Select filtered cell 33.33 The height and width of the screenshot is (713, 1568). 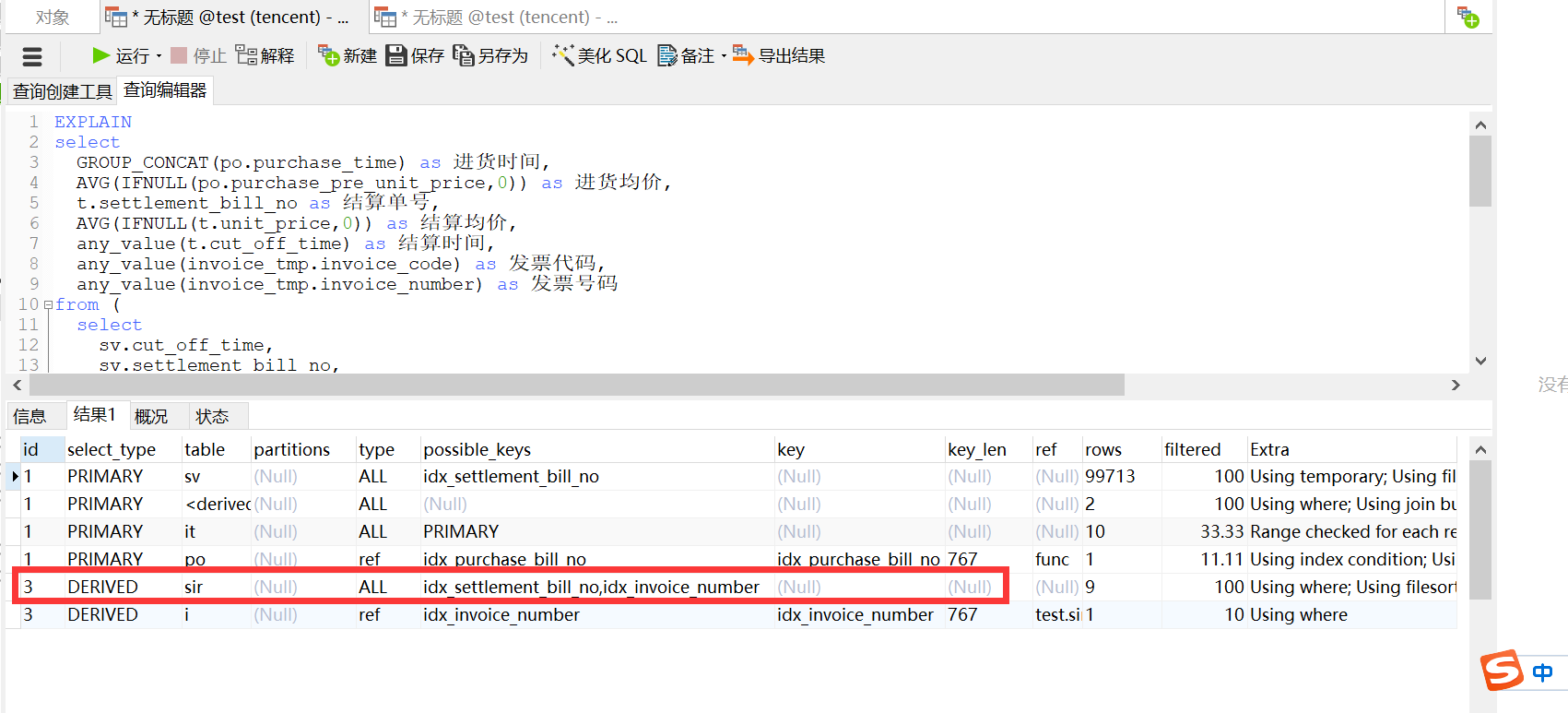[x=1204, y=531]
